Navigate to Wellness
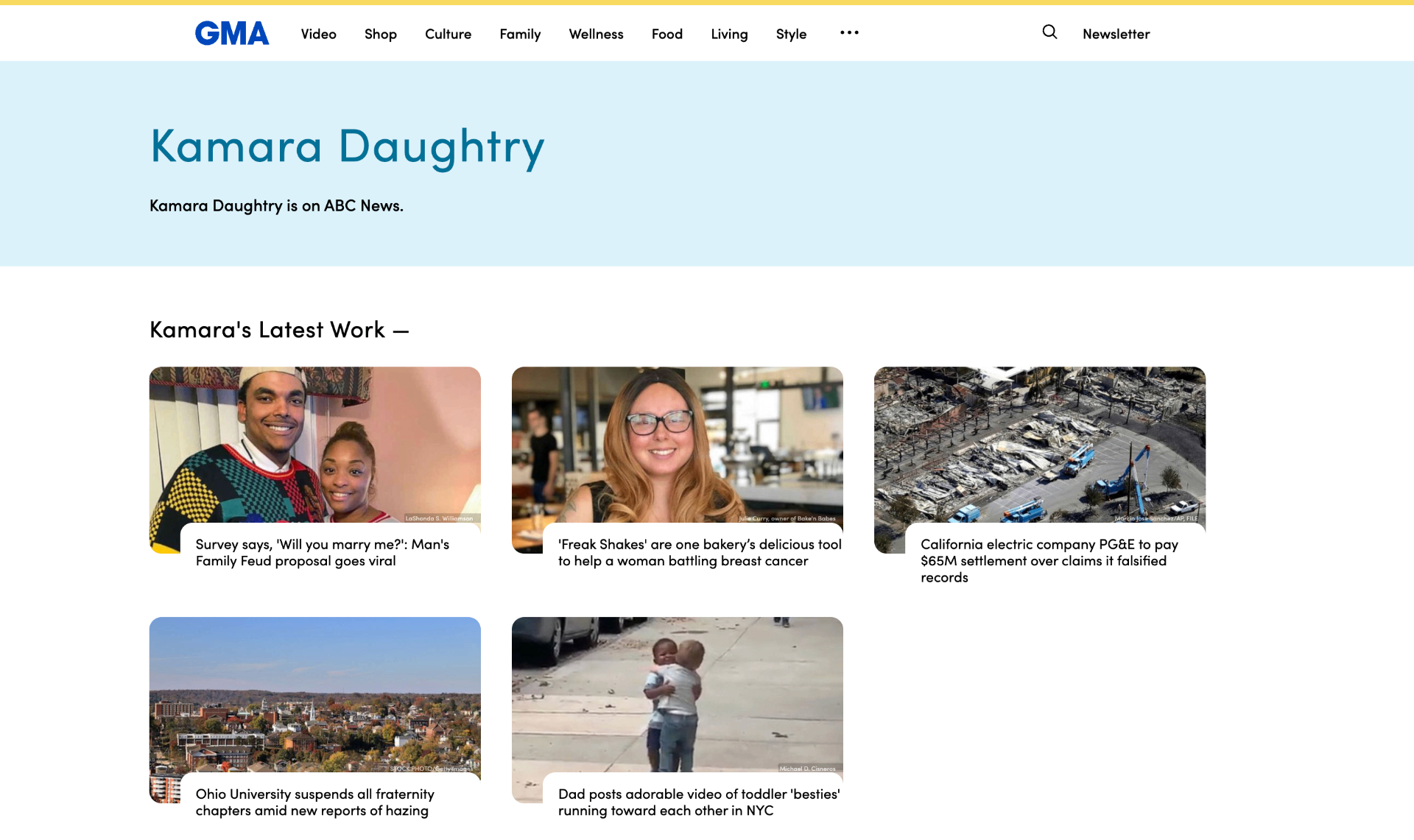Image resolution: width=1414 pixels, height=840 pixels. click(596, 34)
